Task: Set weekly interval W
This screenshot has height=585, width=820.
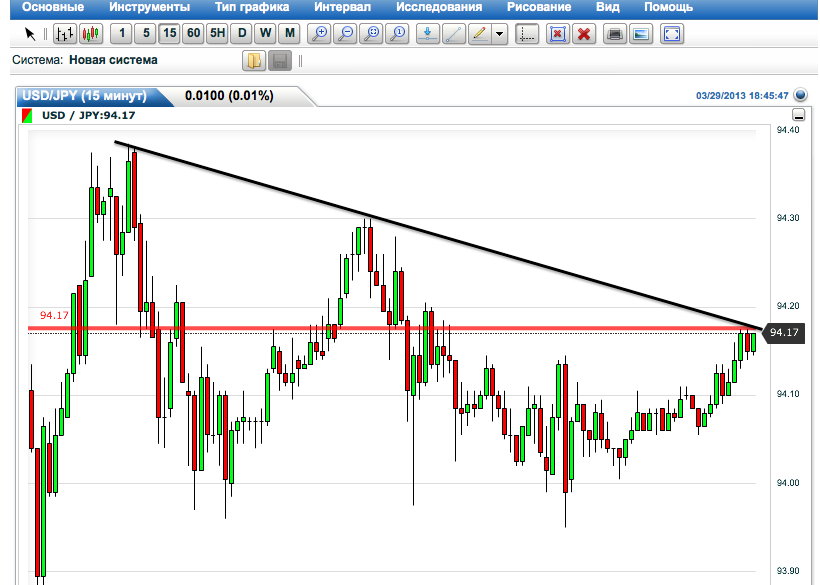Action: (266, 34)
